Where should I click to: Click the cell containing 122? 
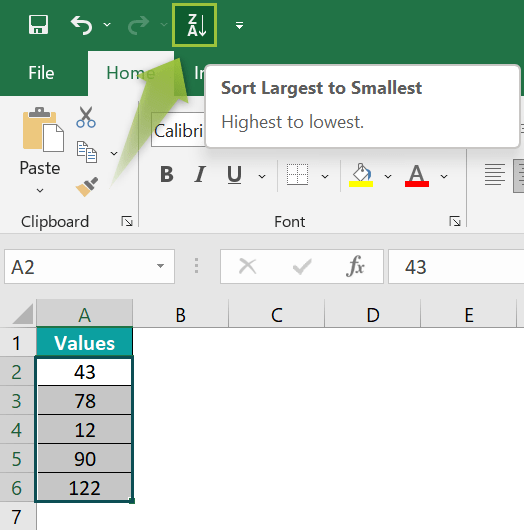pyautogui.click(x=85, y=488)
